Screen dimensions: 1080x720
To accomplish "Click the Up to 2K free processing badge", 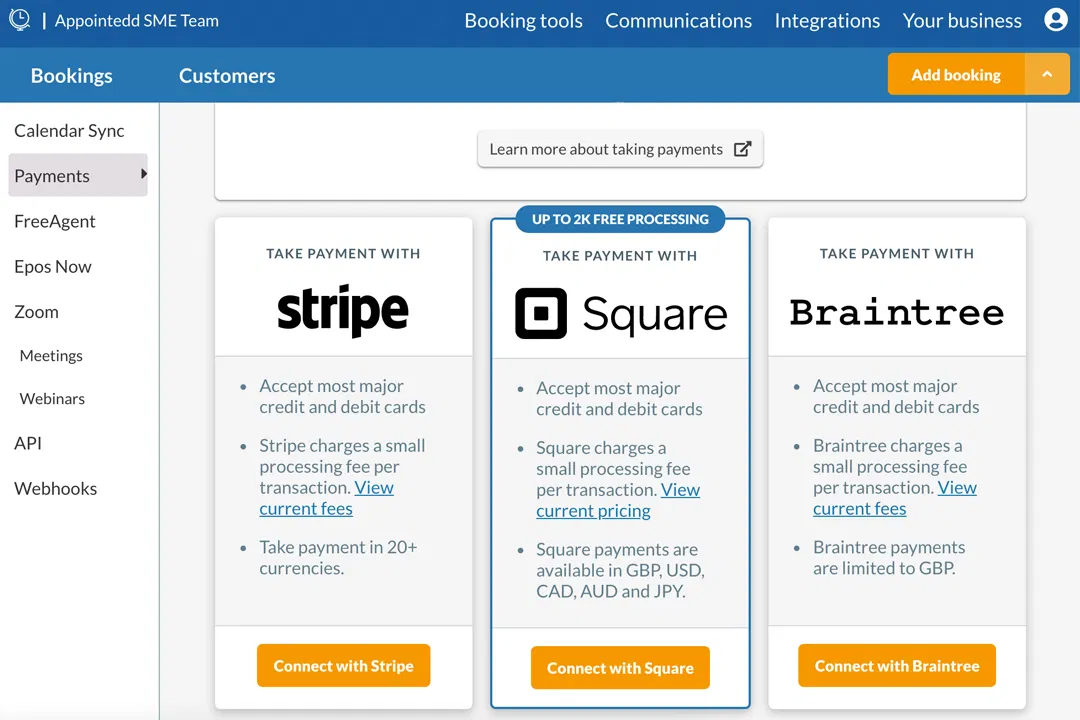I will click(x=620, y=219).
